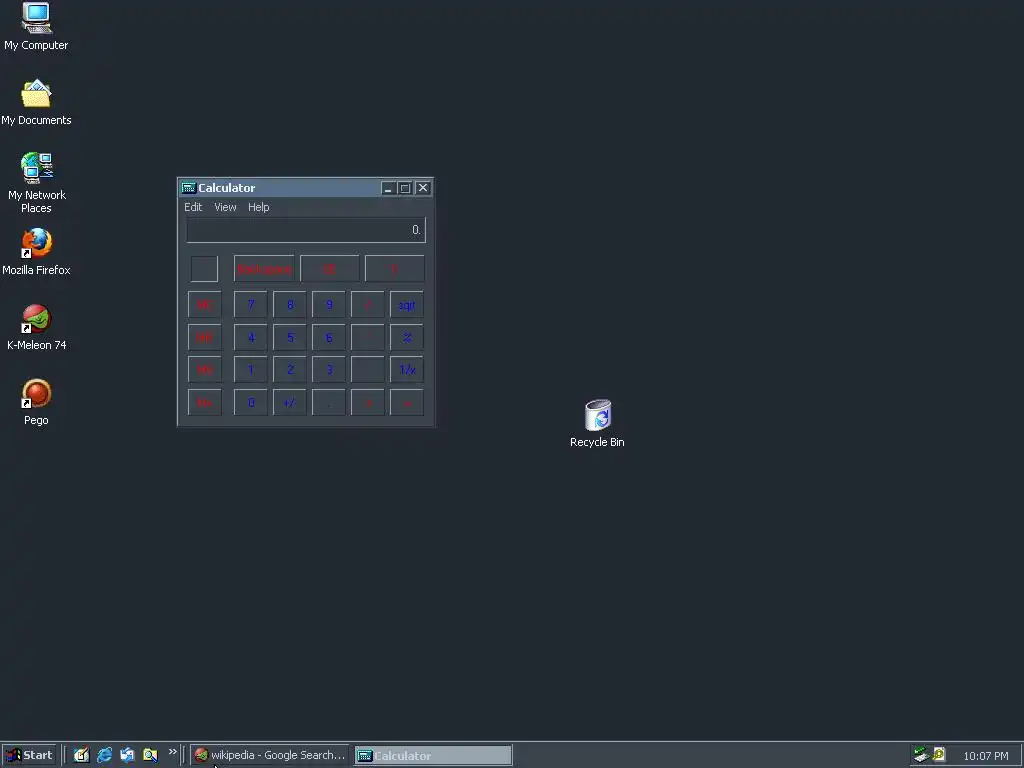
Task: Click the 3 digit button
Action: [x=328, y=370]
